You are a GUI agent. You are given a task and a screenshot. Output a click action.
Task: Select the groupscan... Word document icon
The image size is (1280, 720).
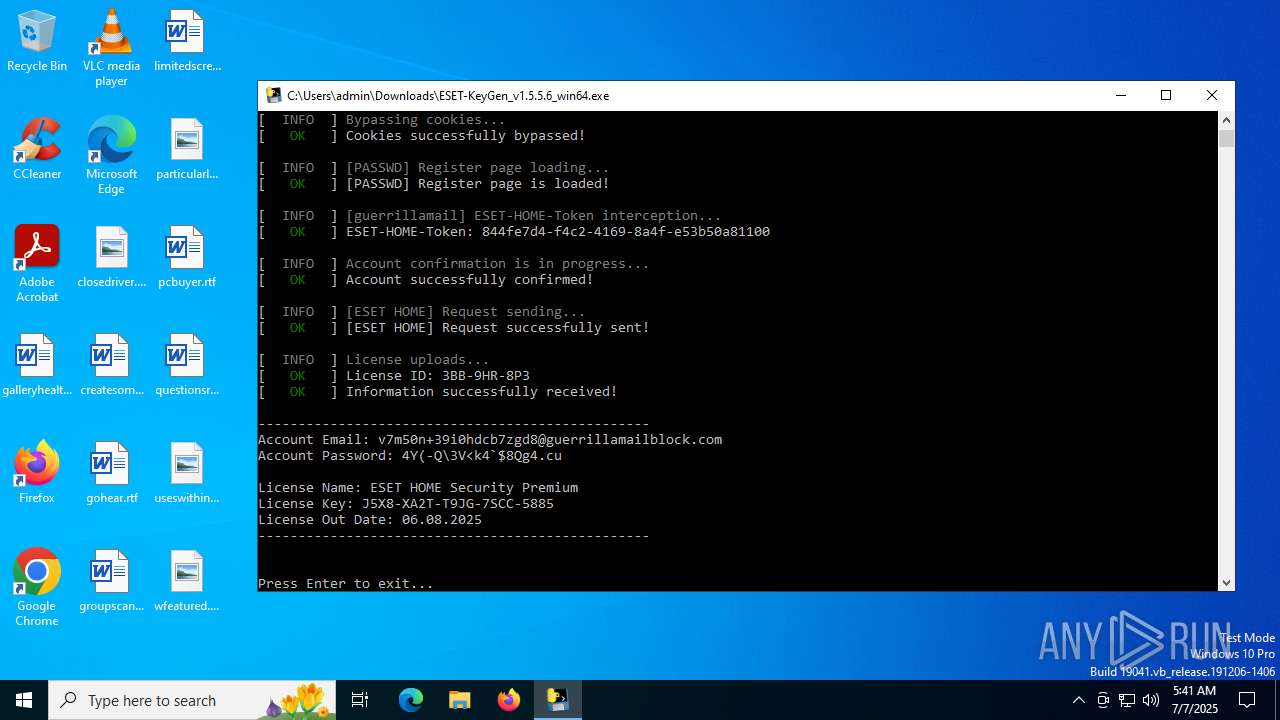click(111, 582)
